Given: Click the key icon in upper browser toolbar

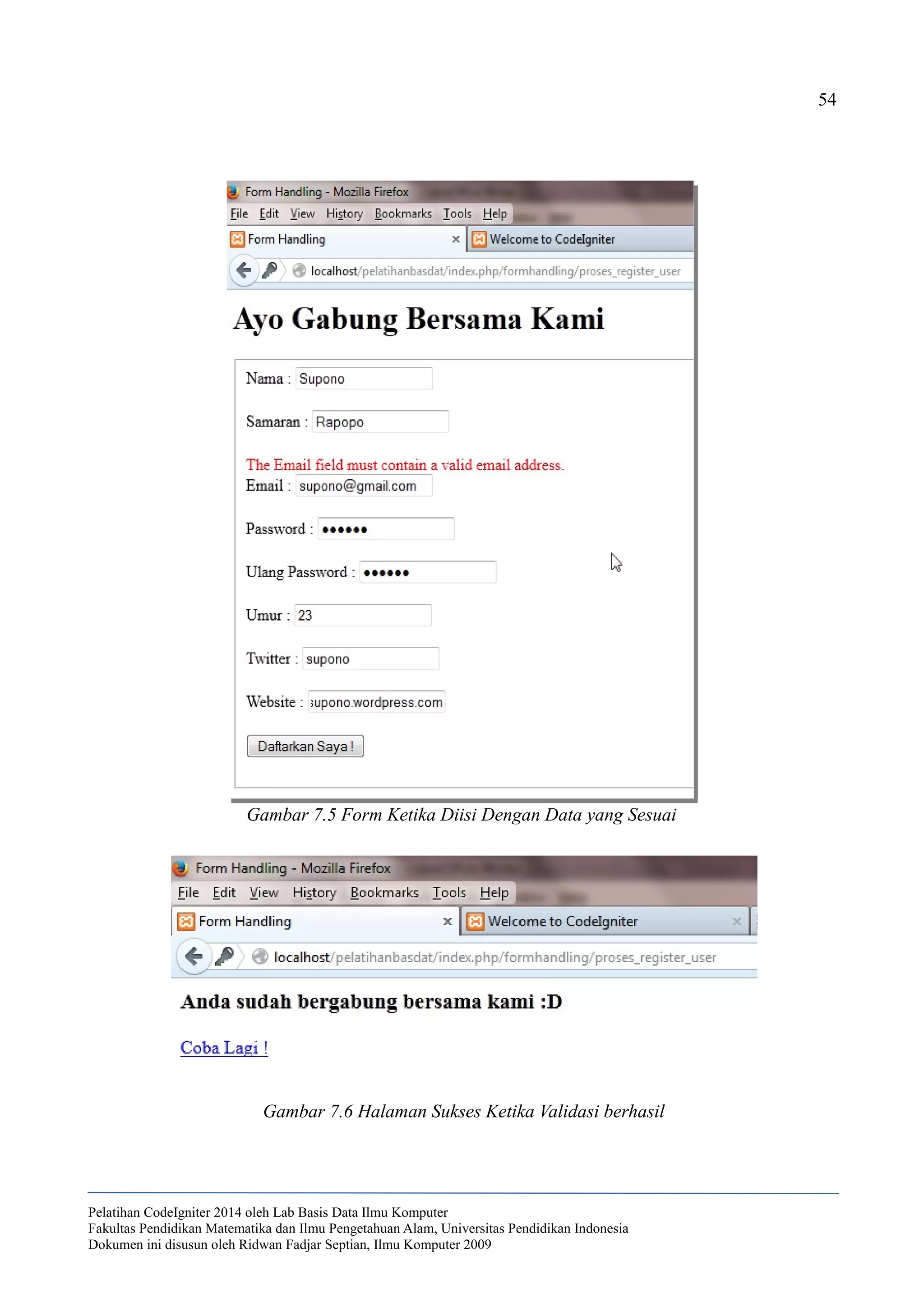Looking at the screenshot, I should [x=270, y=270].
